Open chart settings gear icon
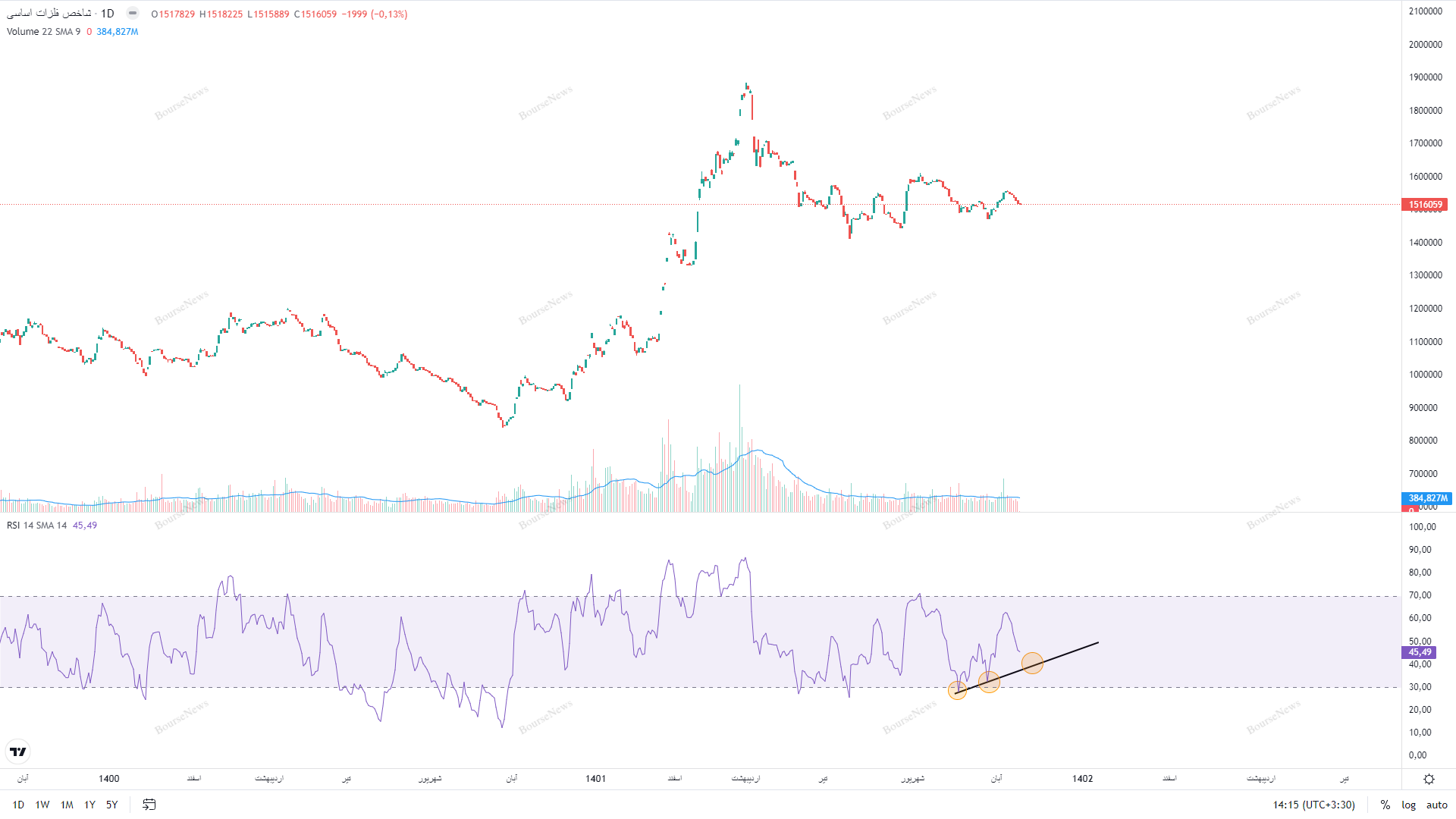This screenshot has height=819, width=1456. click(x=1429, y=779)
